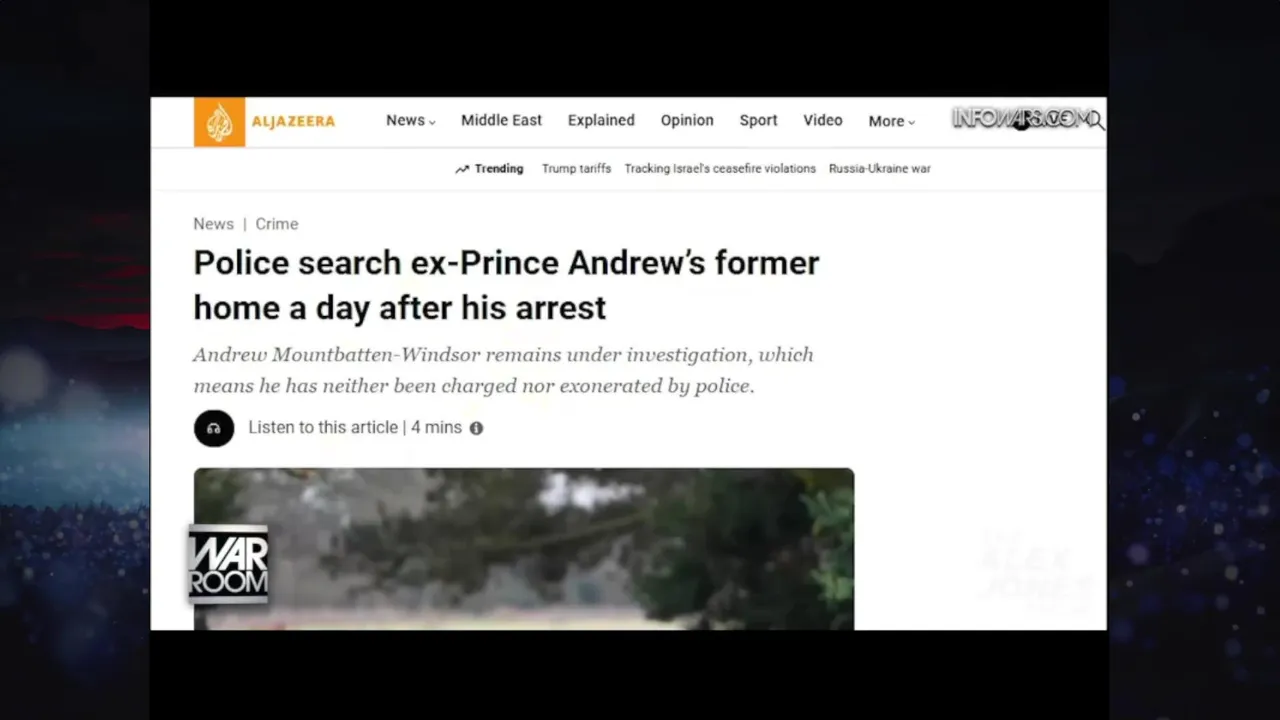The height and width of the screenshot is (720, 1280).
Task: Click the Infowars.com watermark
Action: [x=1020, y=118]
